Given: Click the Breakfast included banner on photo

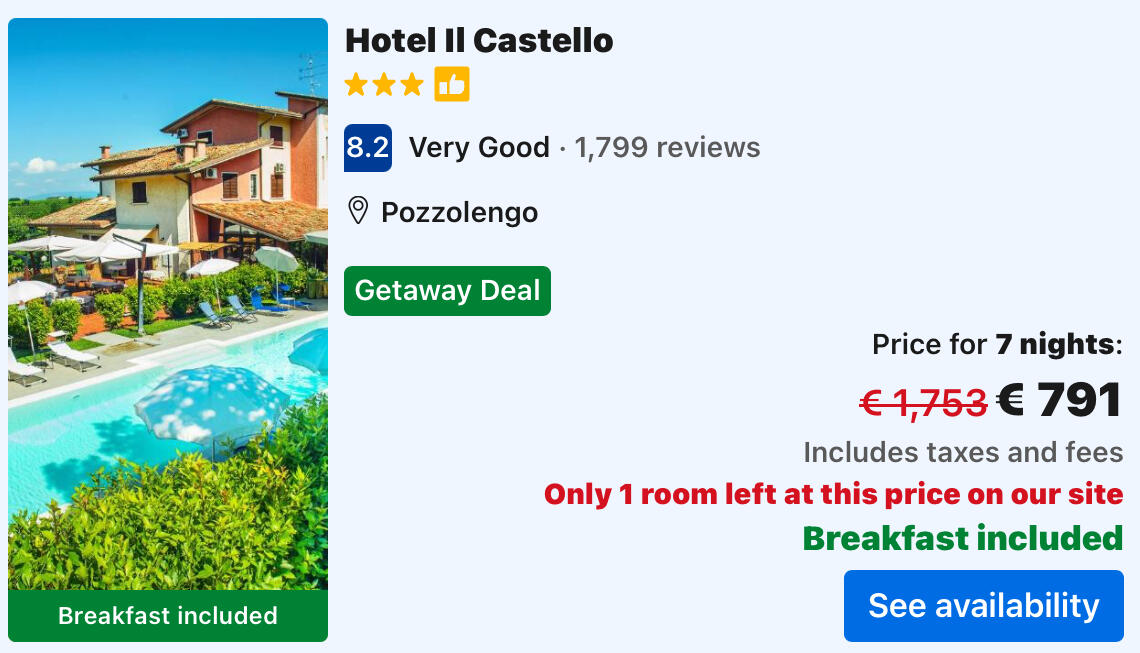Looking at the screenshot, I should pyautogui.click(x=168, y=616).
